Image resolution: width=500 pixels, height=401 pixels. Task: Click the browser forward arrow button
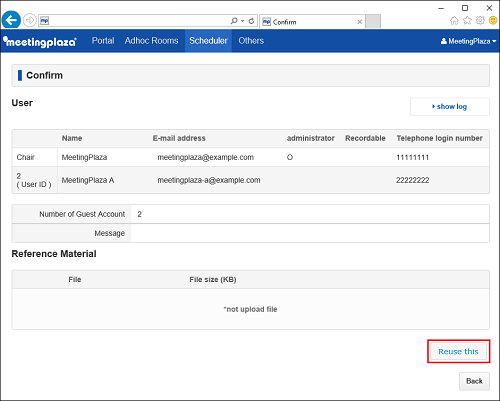click(30, 20)
